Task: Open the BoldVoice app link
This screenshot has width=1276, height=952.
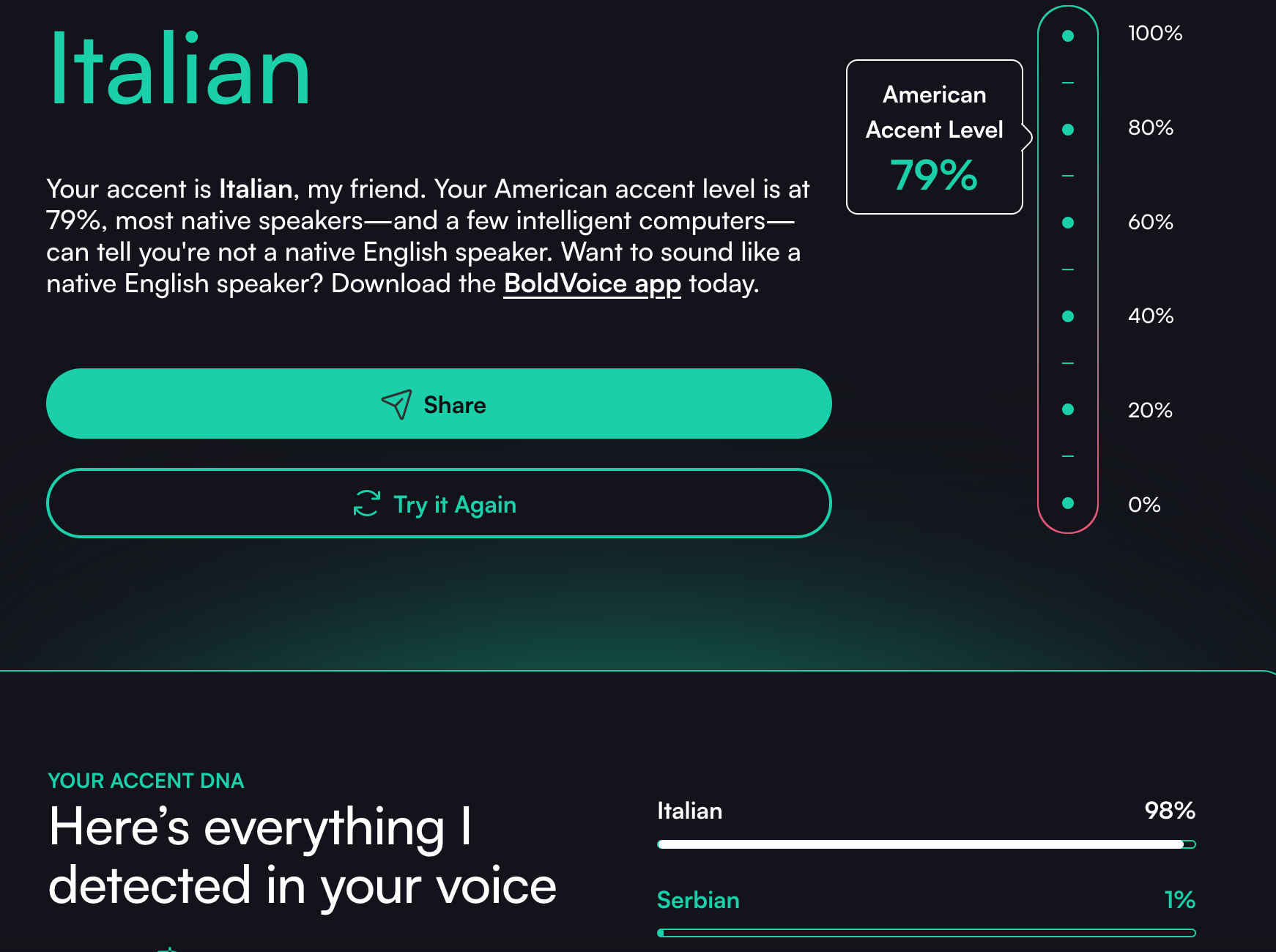Action: (592, 284)
